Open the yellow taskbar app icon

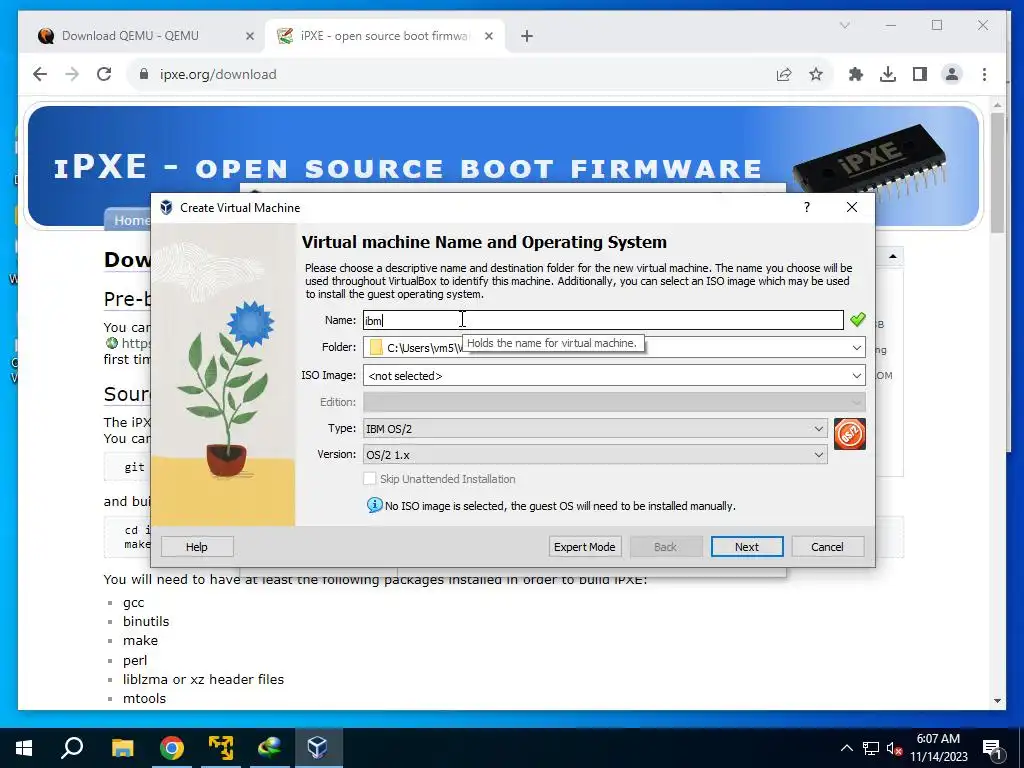pyautogui.click(x=221, y=748)
